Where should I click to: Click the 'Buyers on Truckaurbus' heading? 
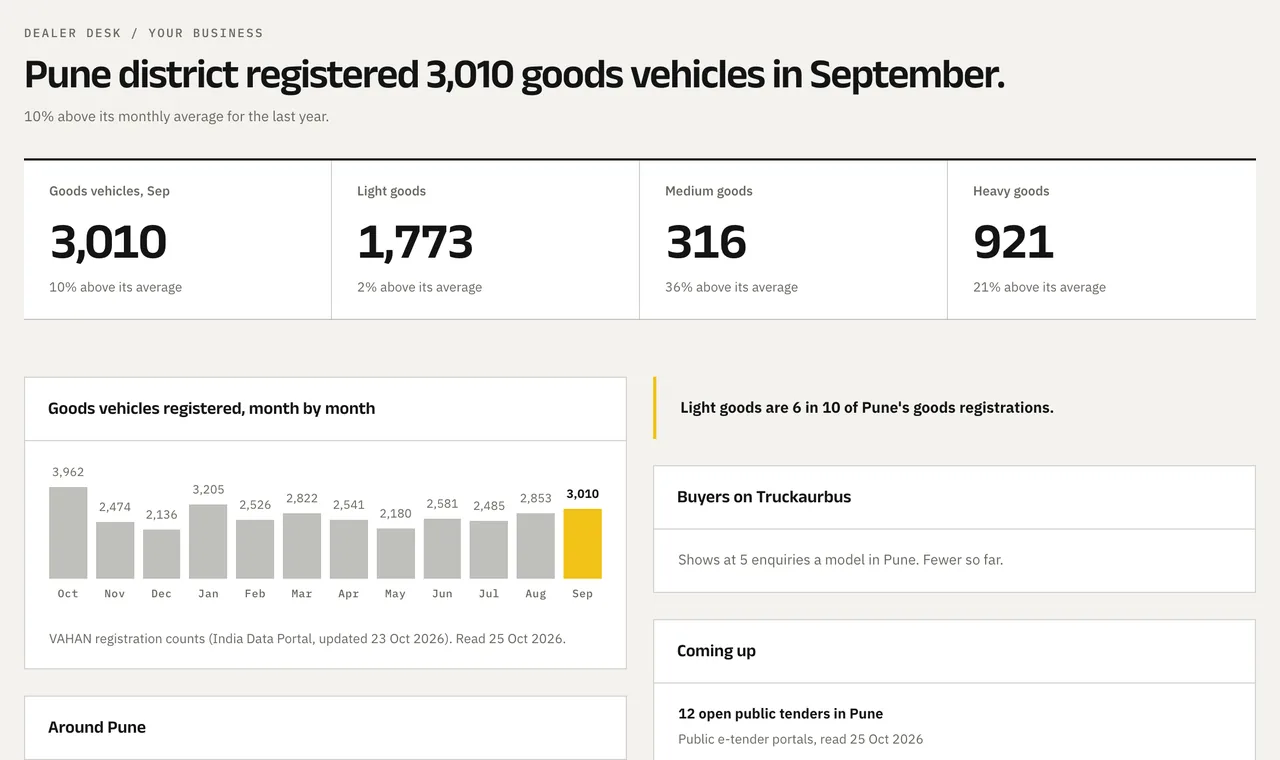click(764, 497)
